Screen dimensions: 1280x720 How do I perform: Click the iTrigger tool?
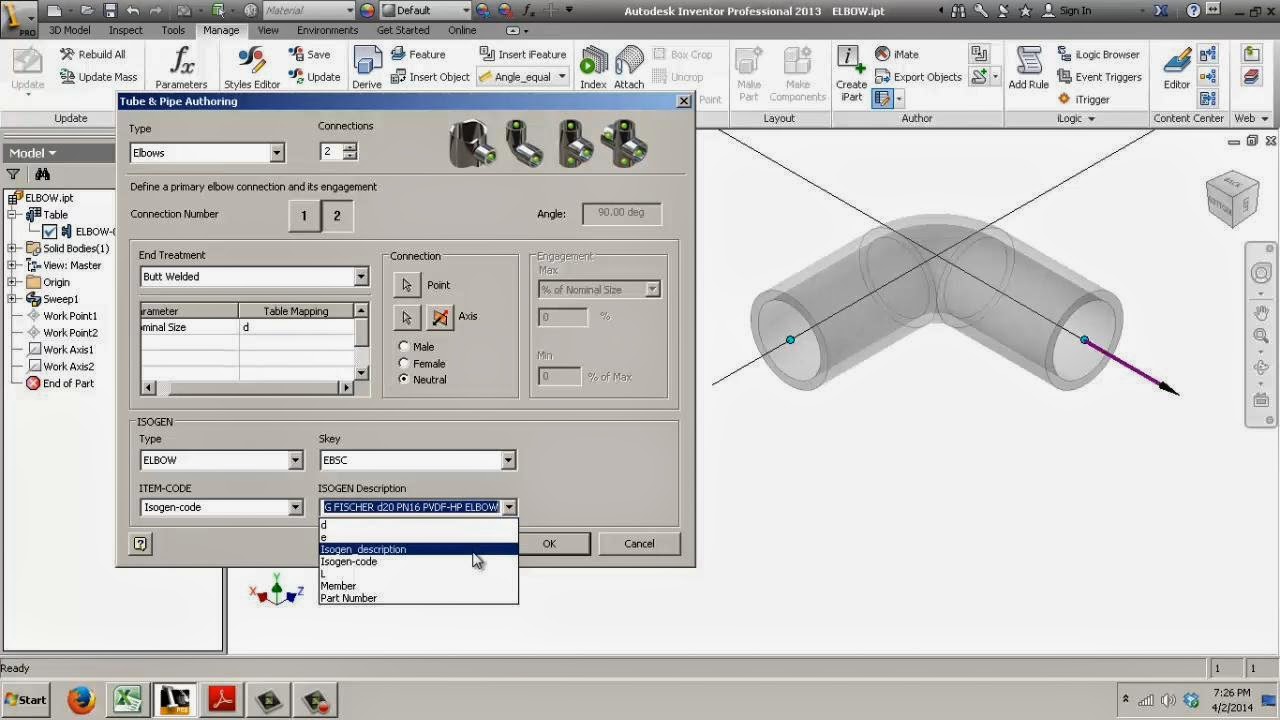pyautogui.click(x=1083, y=99)
